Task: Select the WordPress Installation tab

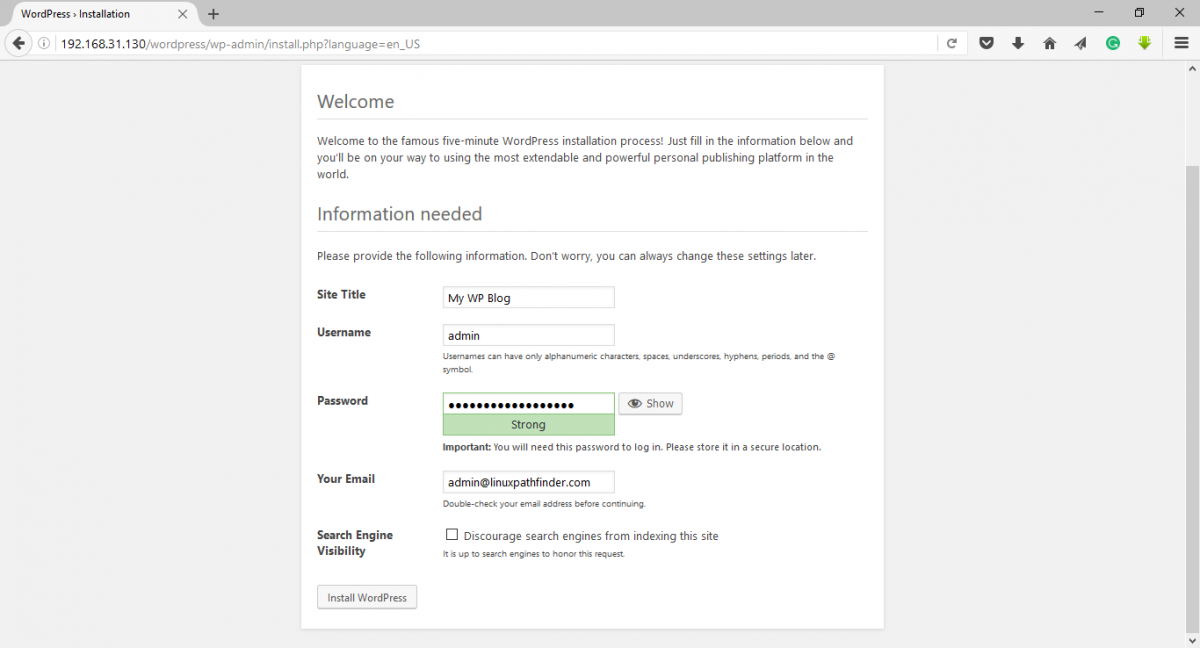Action: pos(100,14)
